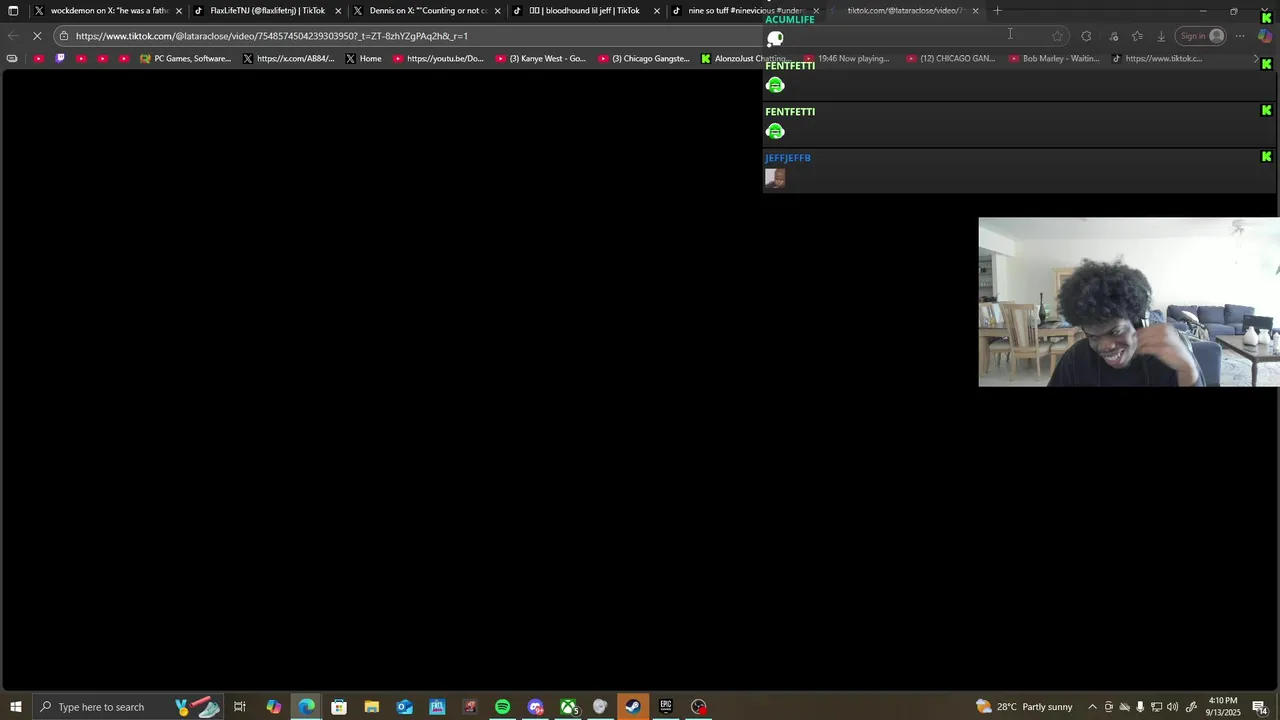The width and height of the screenshot is (1280, 720).
Task: Open a new tab with plus button
Action: 997,11
